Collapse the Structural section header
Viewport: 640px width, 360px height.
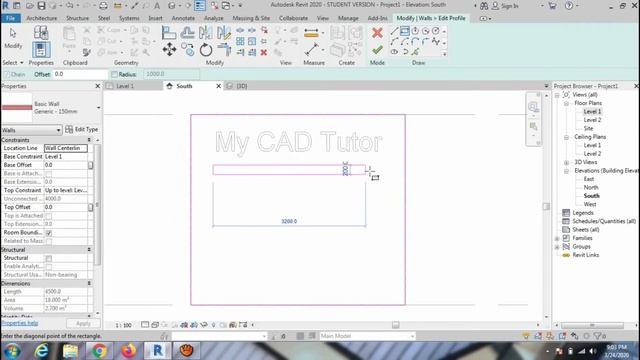pyautogui.click(x=89, y=249)
